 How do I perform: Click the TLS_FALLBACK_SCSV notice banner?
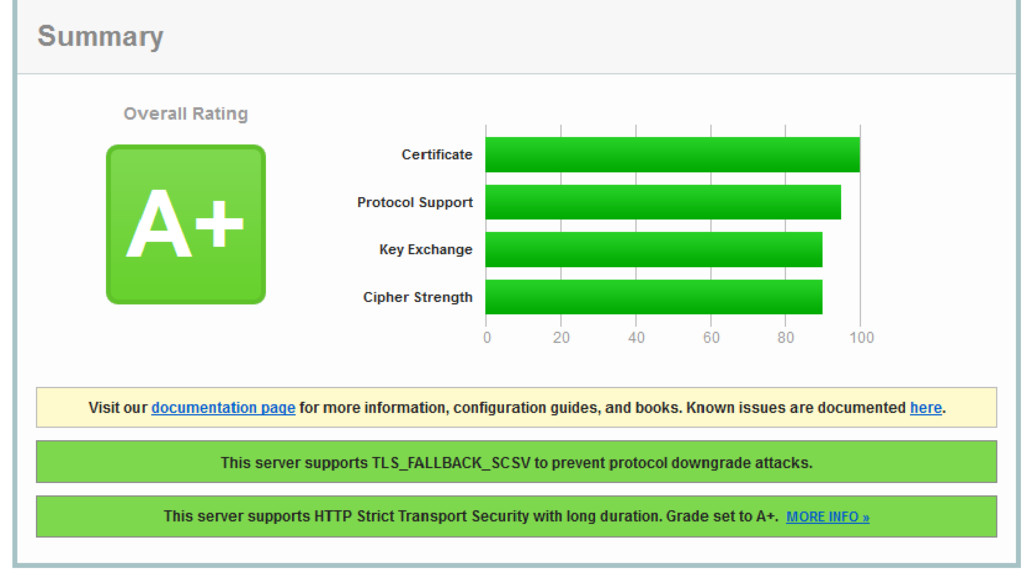[x=516, y=463]
